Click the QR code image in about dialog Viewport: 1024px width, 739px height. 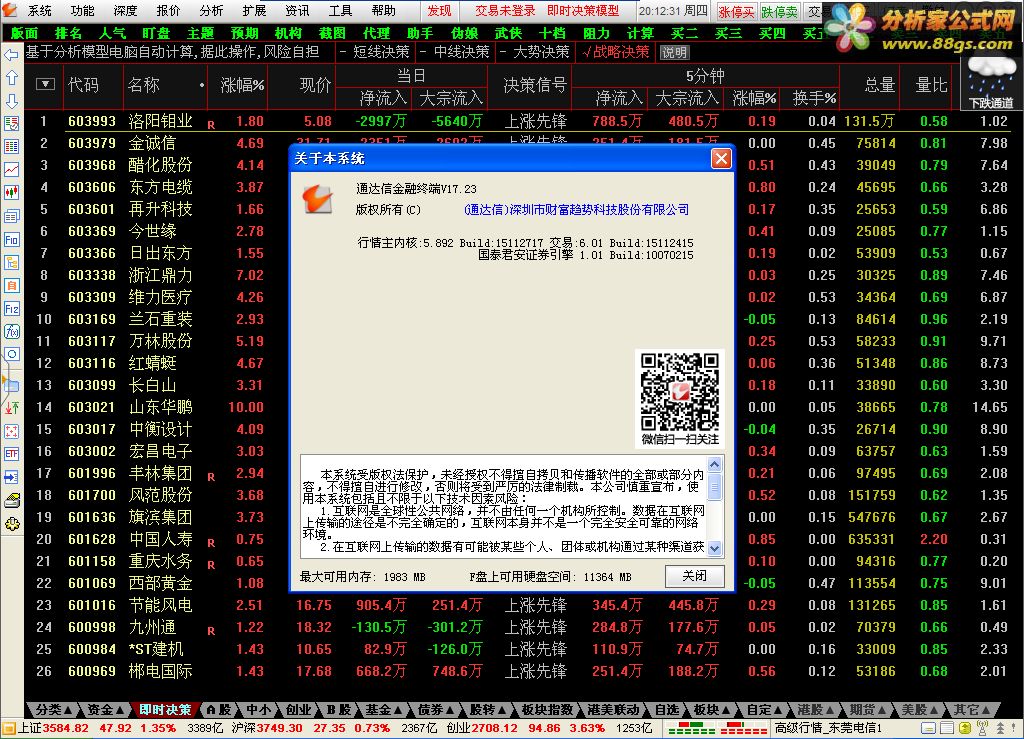[x=679, y=392]
